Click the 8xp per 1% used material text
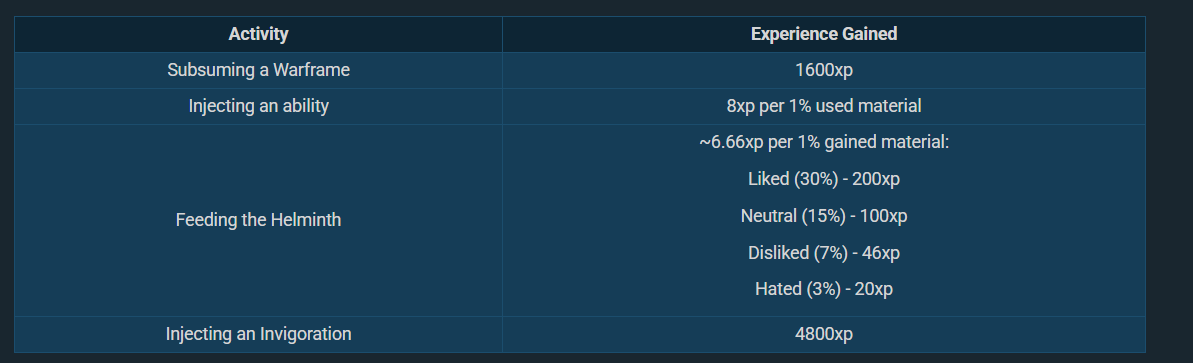This screenshot has width=1193, height=363. tap(823, 106)
